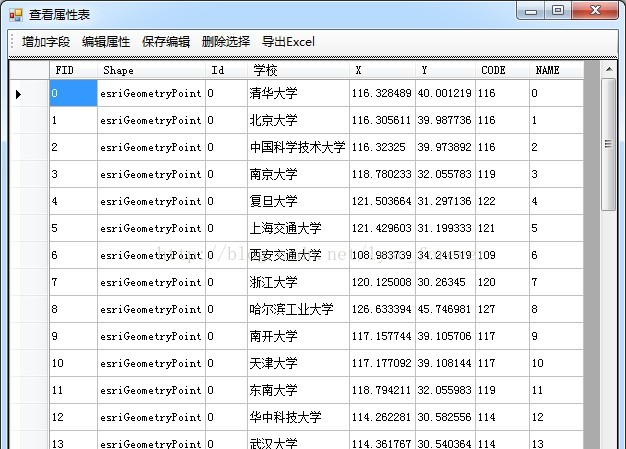
Task: Select row header of 北京大学 row
Action: (x=30, y=120)
